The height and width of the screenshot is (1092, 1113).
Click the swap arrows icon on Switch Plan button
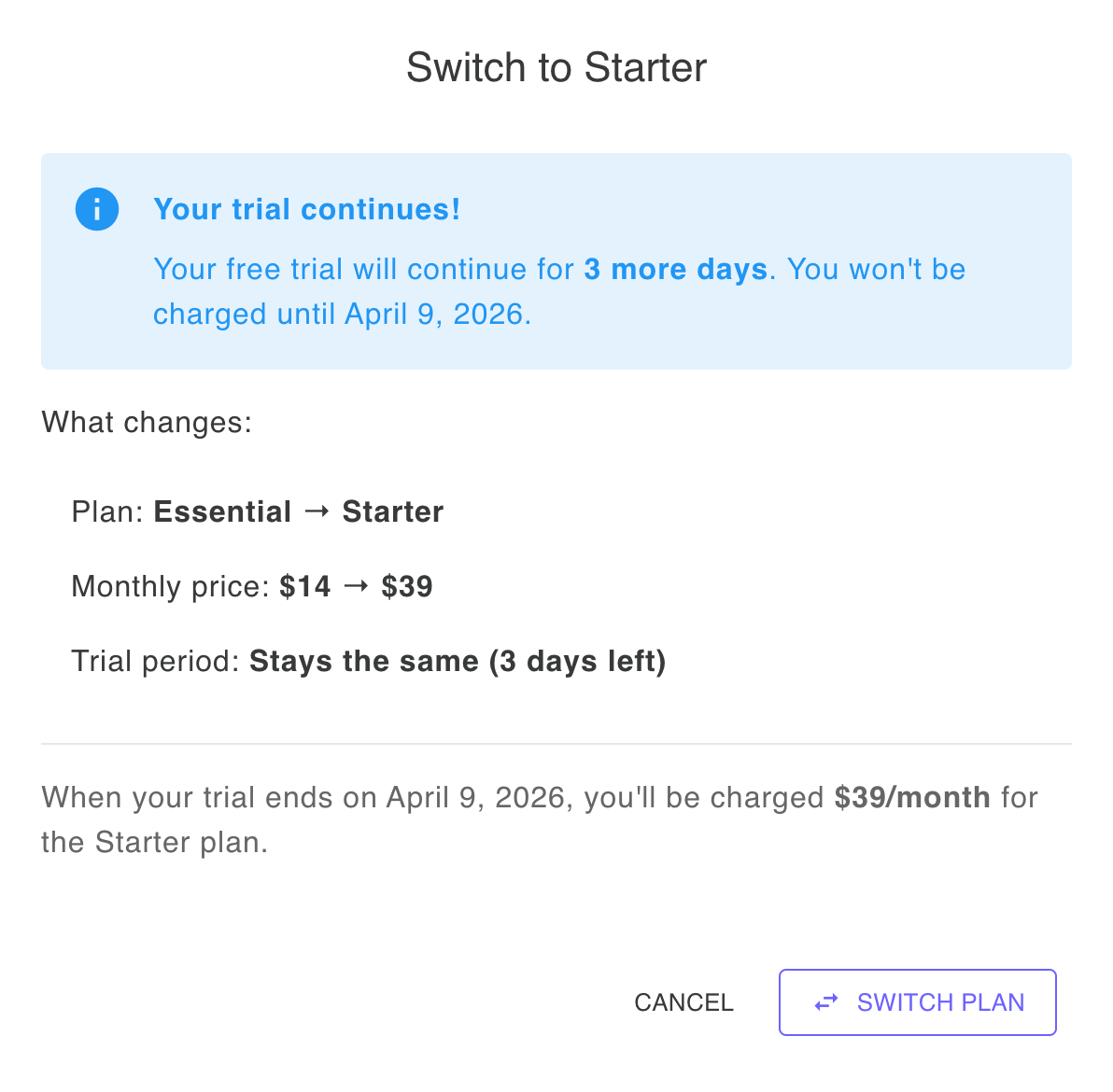coord(825,1002)
